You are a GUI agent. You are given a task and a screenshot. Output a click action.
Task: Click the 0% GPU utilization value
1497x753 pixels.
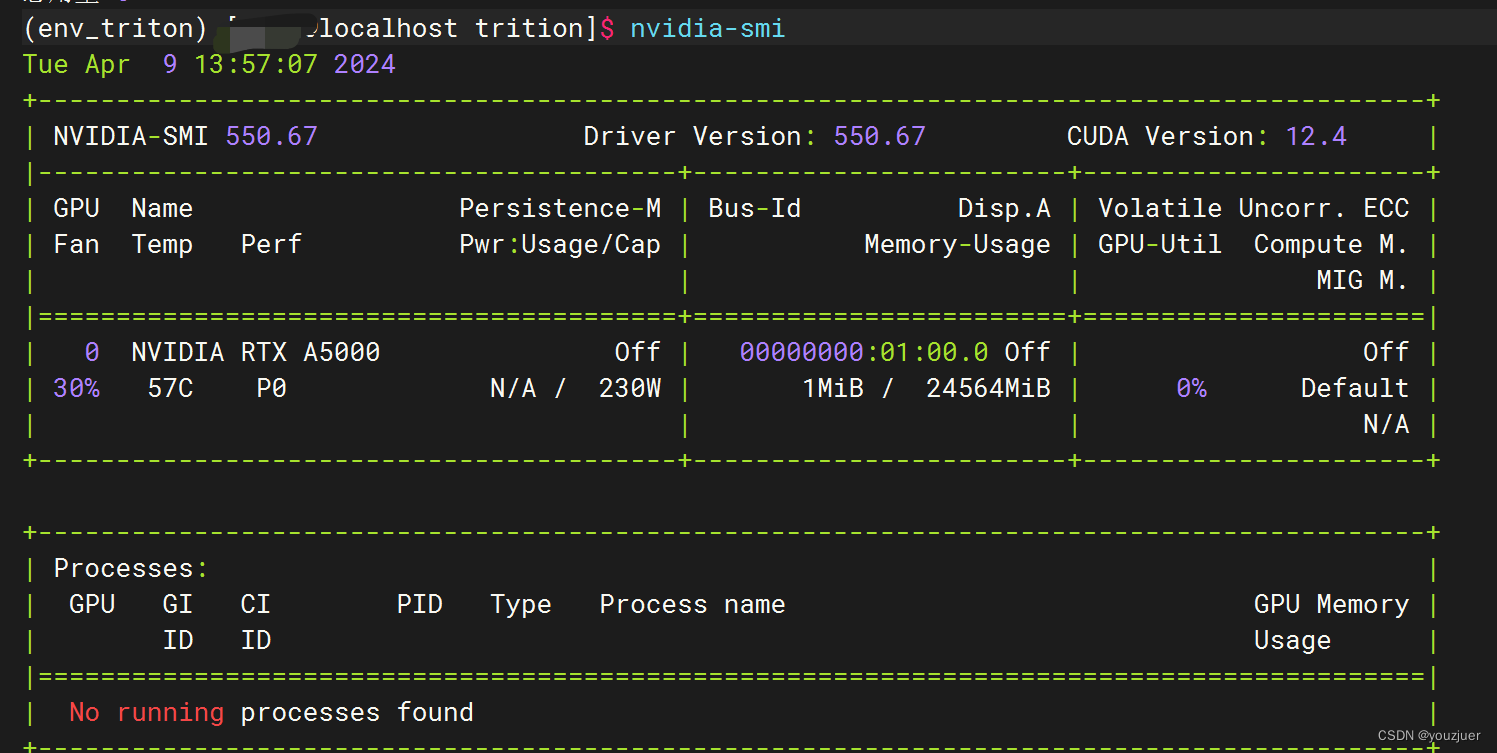(x=1191, y=388)
